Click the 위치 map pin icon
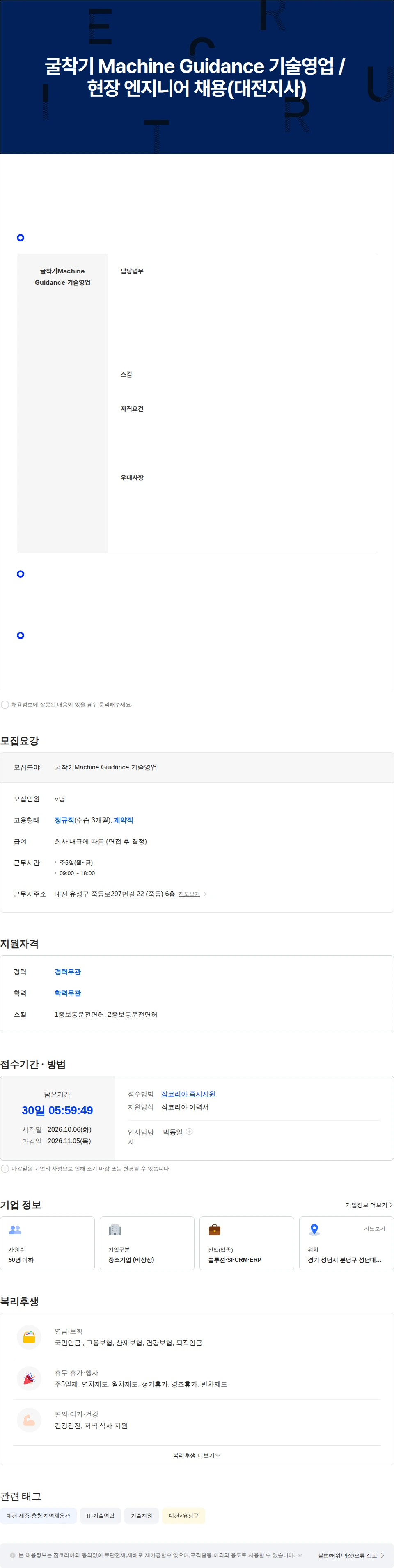The width and height of the screenshot is (394, 1568). pos(314,1229)
